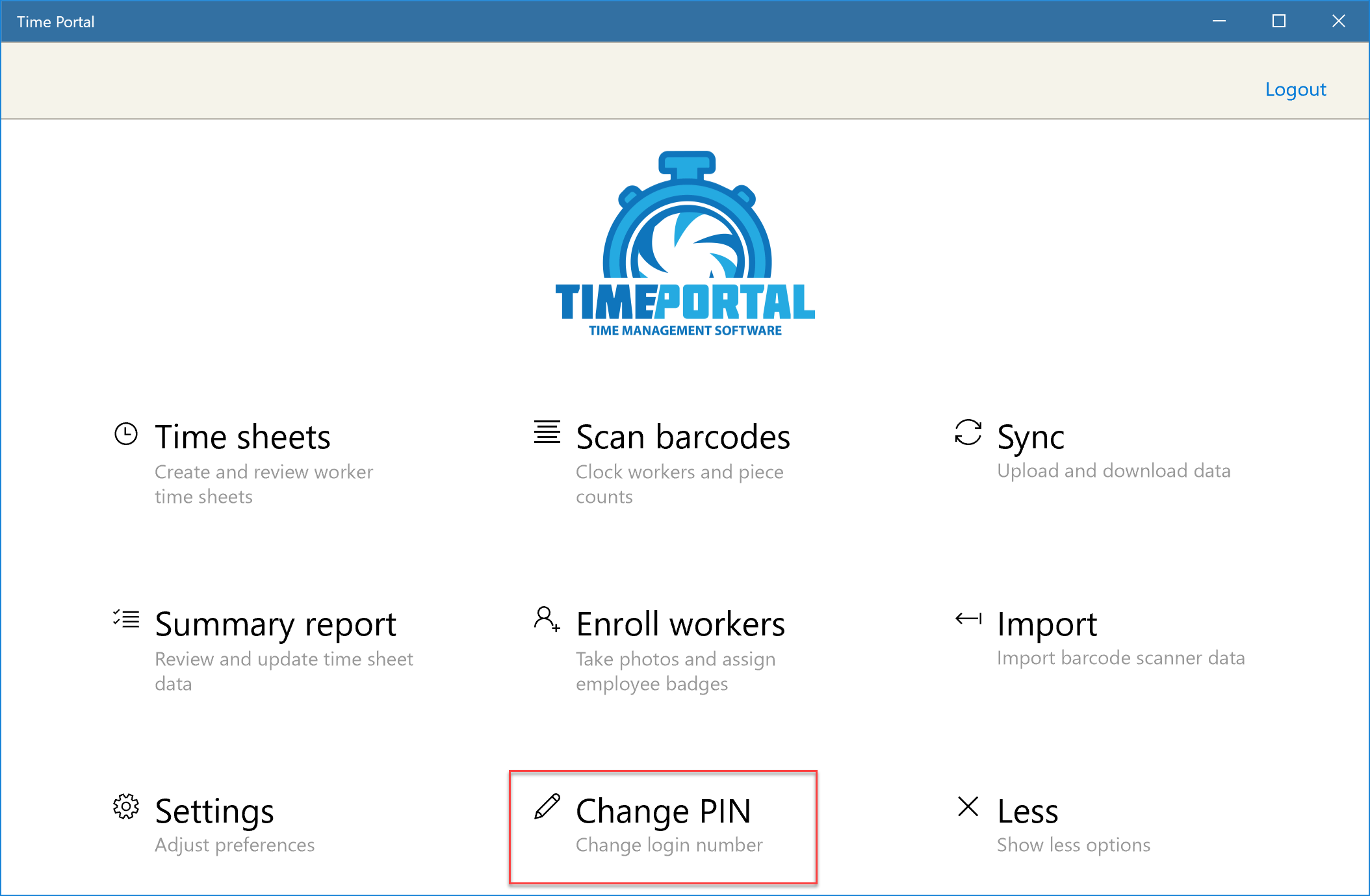
Task: Click 'Adjust preferences' description
Action: pos(235,845)
